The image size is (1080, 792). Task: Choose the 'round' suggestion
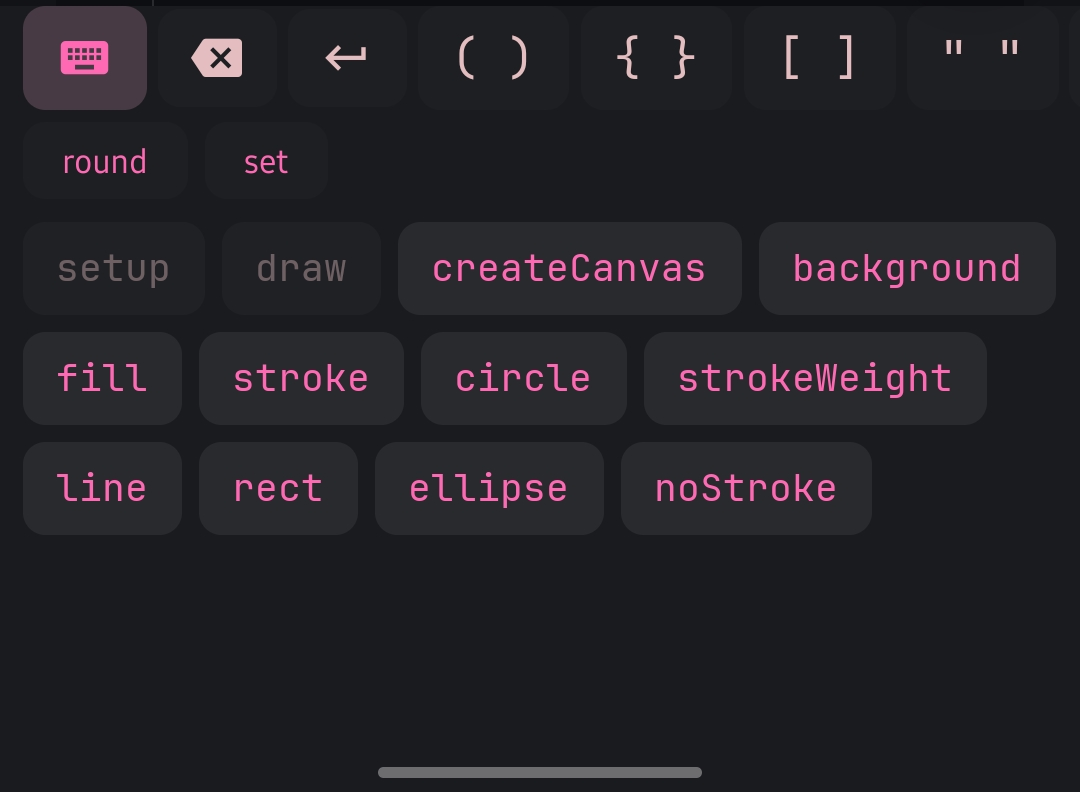(x=105, y=162)
